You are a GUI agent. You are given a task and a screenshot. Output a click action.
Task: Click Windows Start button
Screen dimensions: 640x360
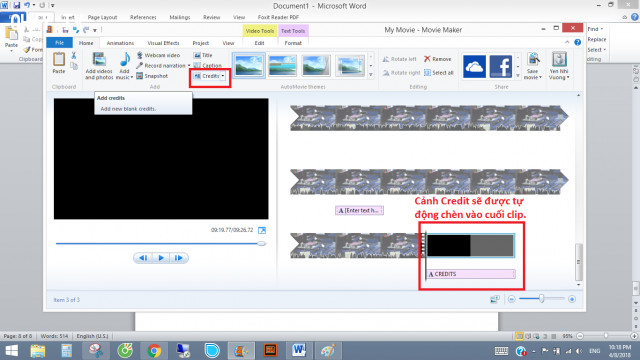click(12, 351)
